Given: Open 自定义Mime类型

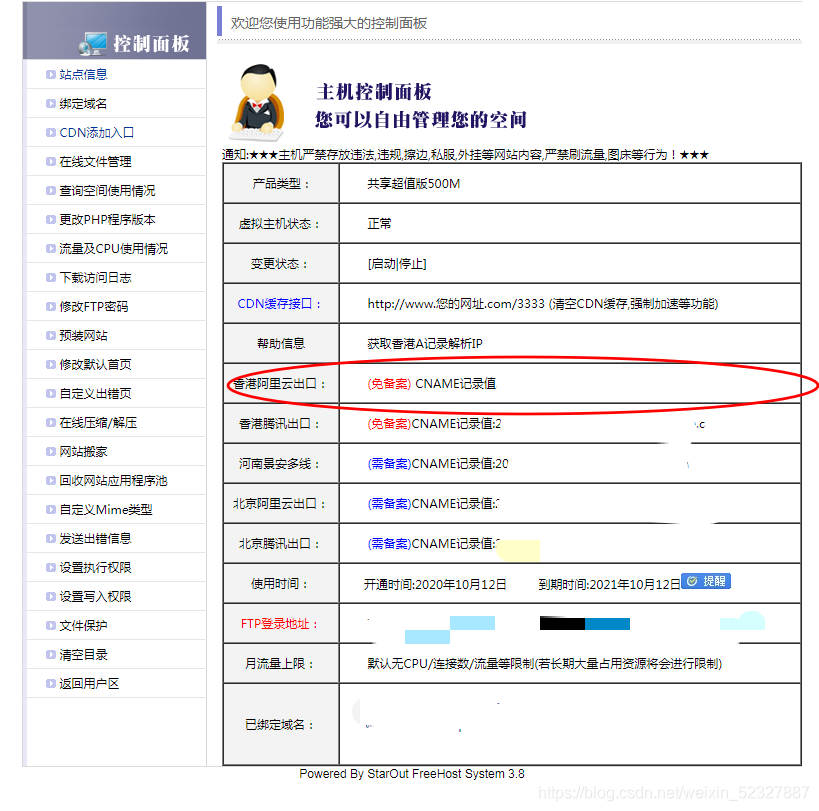Looking at the screenshot, I should [x=106, y=510].
